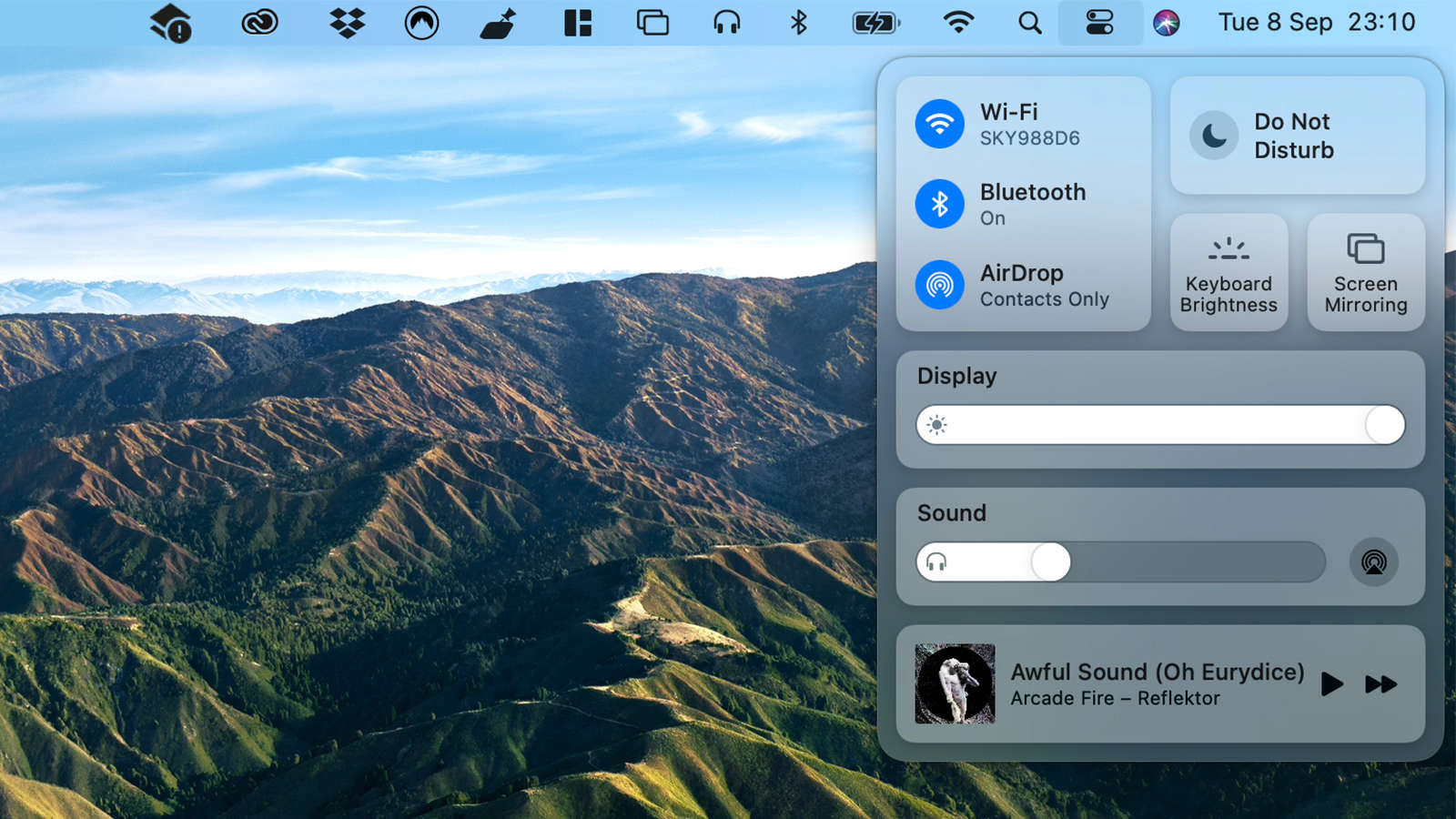This screenshot has height=819, width=1456.
Task: Open the round mountain-peak menu bar icon
Action: pos(421,23)
